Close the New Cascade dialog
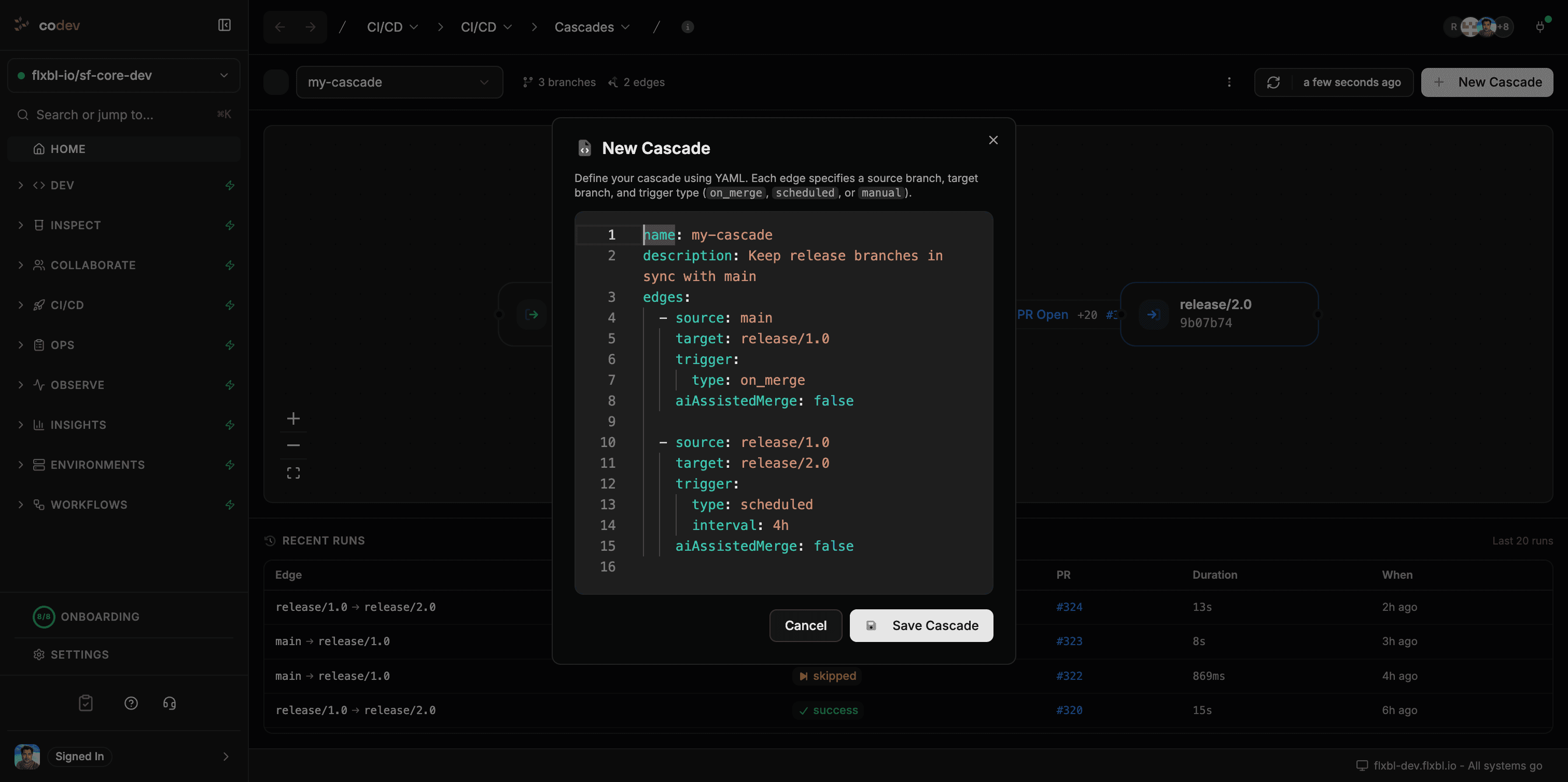This screenshot has width=1568, height=782. tap(993, 140)
